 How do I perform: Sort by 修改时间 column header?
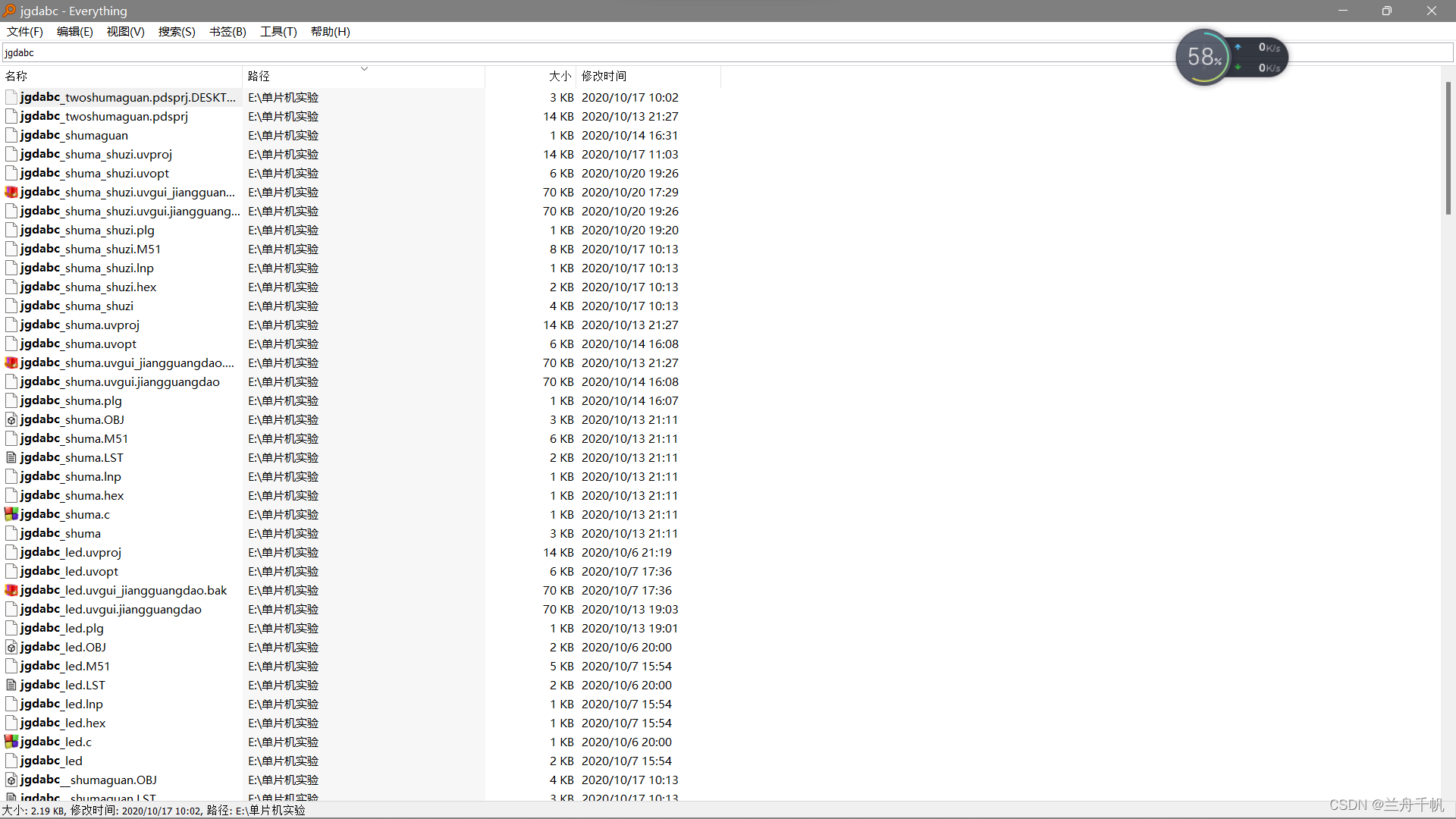pos(604,76)
